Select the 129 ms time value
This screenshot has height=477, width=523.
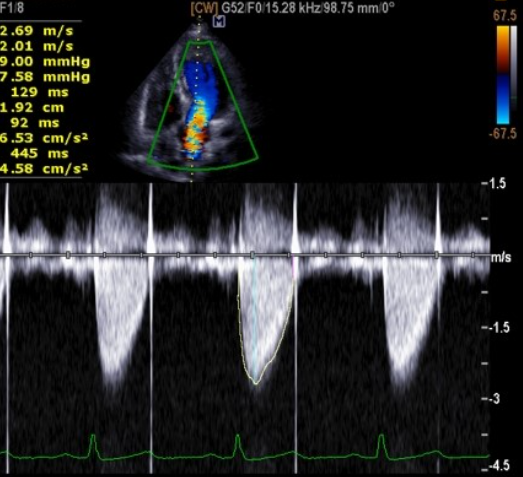[40, 92]
